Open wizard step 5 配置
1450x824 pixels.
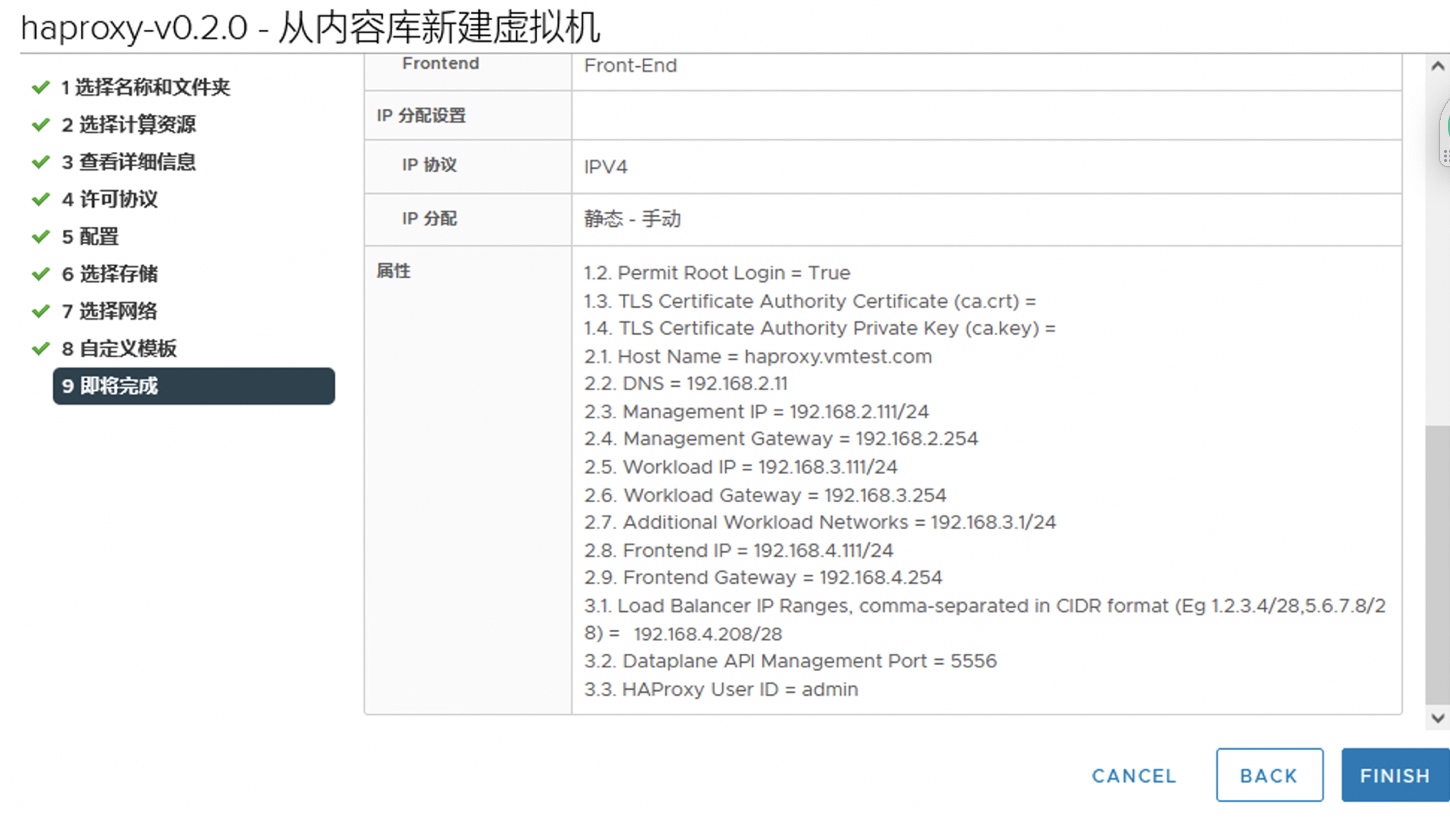click(x=90, y=237)
